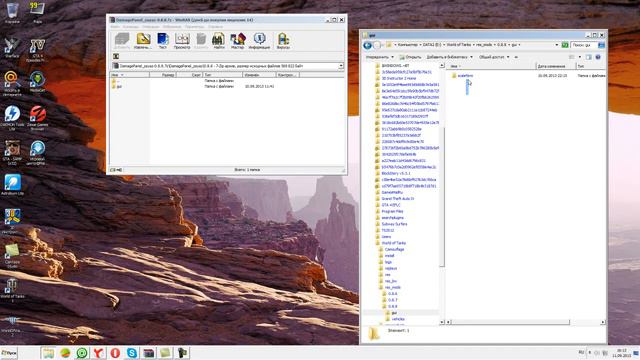Sort by Name column in Explorer

(x=492, y=66)
